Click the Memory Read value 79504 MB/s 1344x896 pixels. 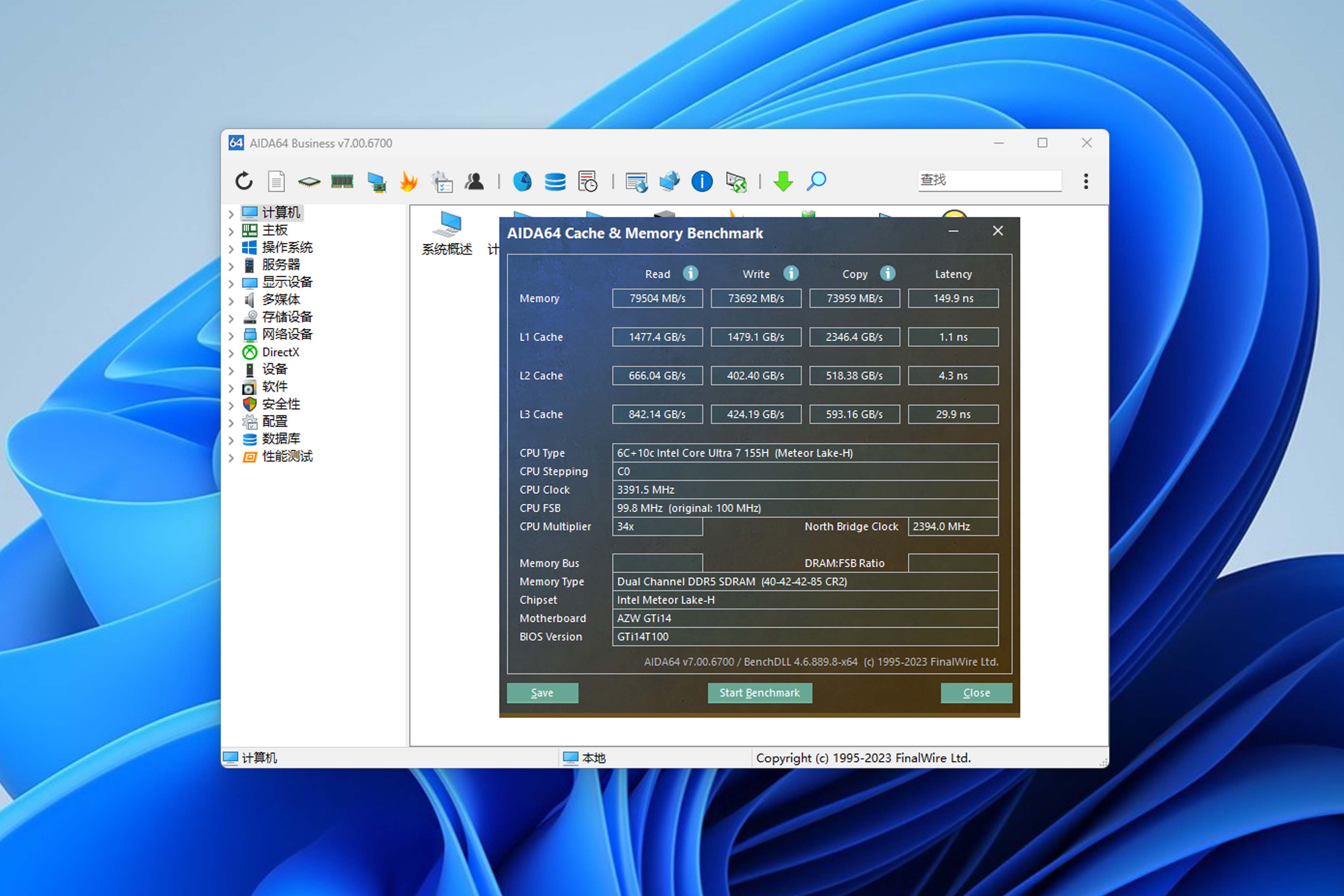click(x=657, y=298)
